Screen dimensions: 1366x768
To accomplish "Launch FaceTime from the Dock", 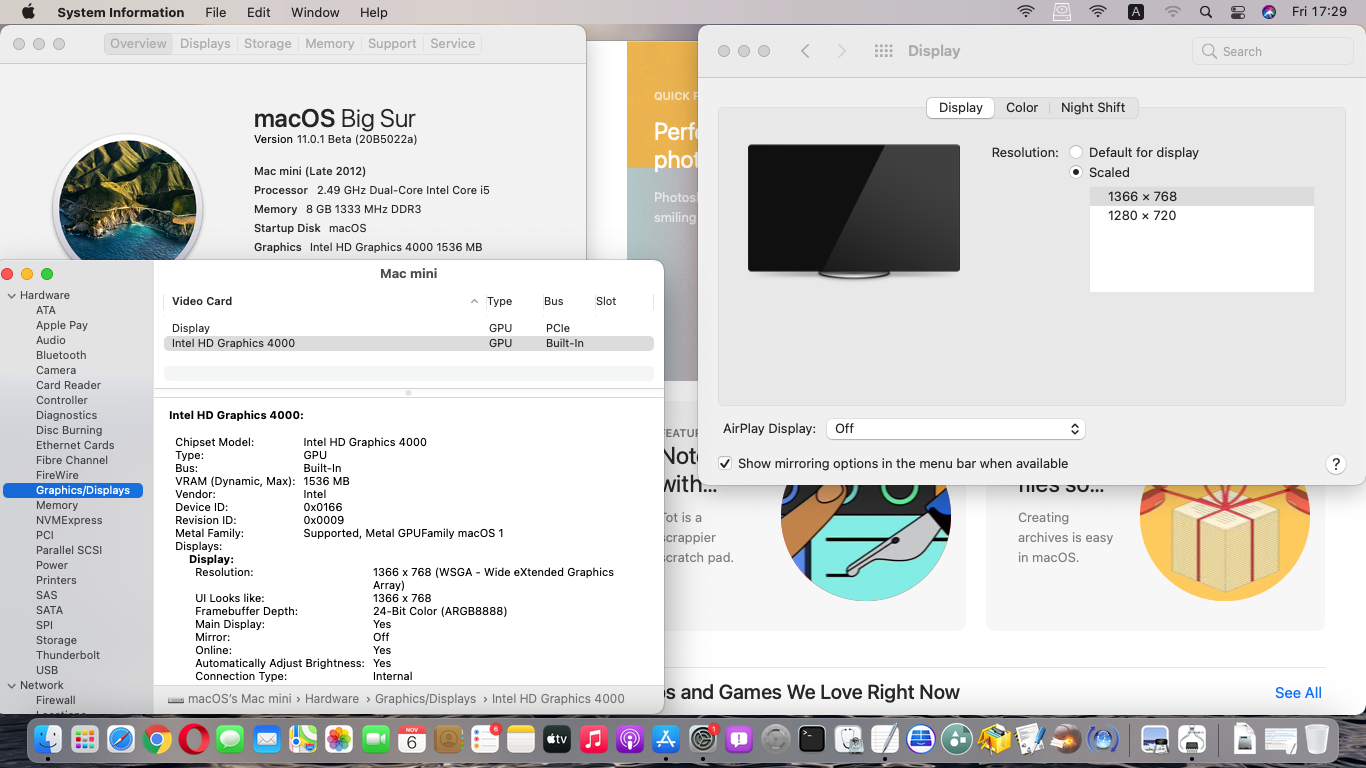I will (375, 740).
